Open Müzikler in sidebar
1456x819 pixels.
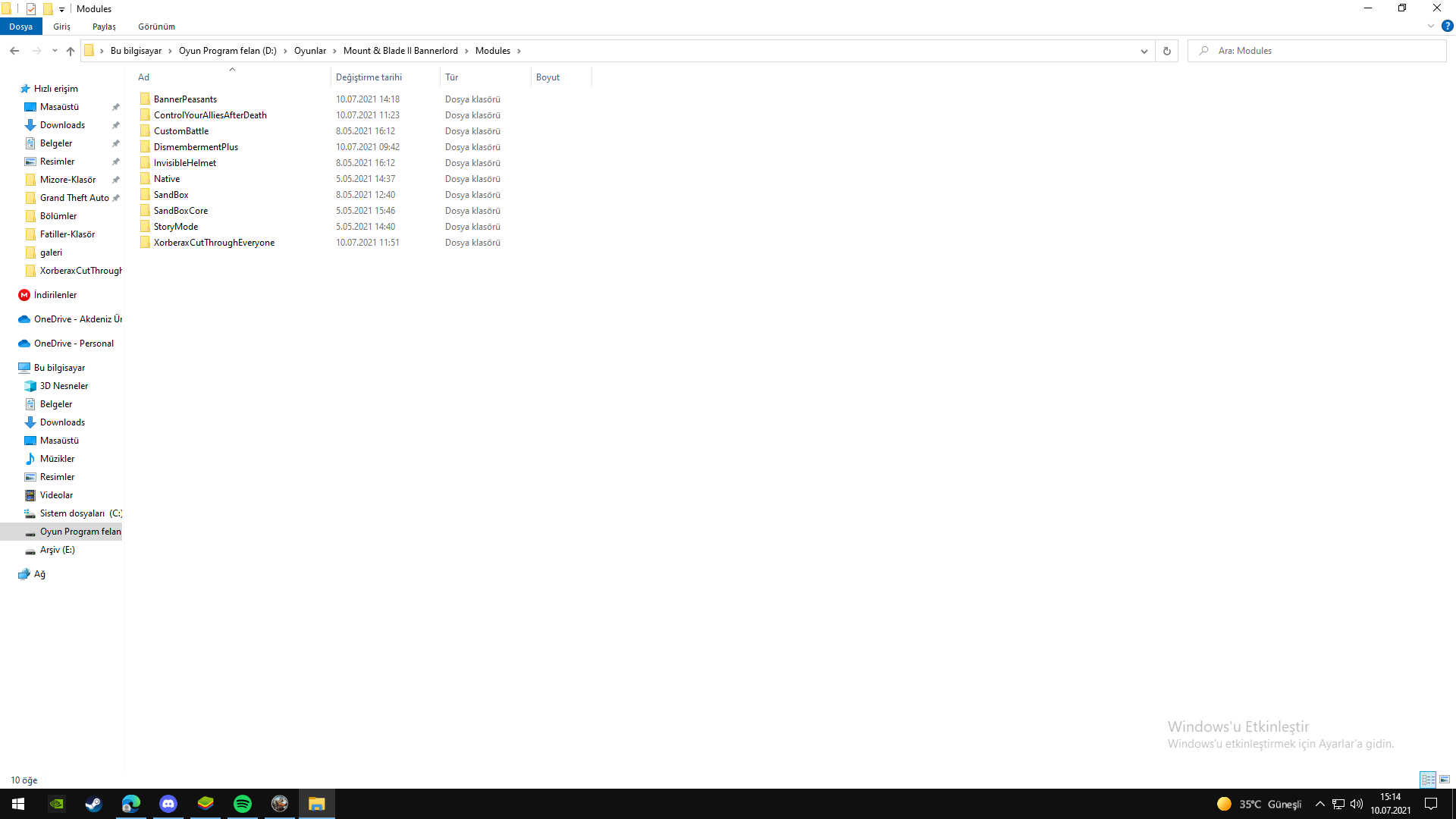[57, 459]
